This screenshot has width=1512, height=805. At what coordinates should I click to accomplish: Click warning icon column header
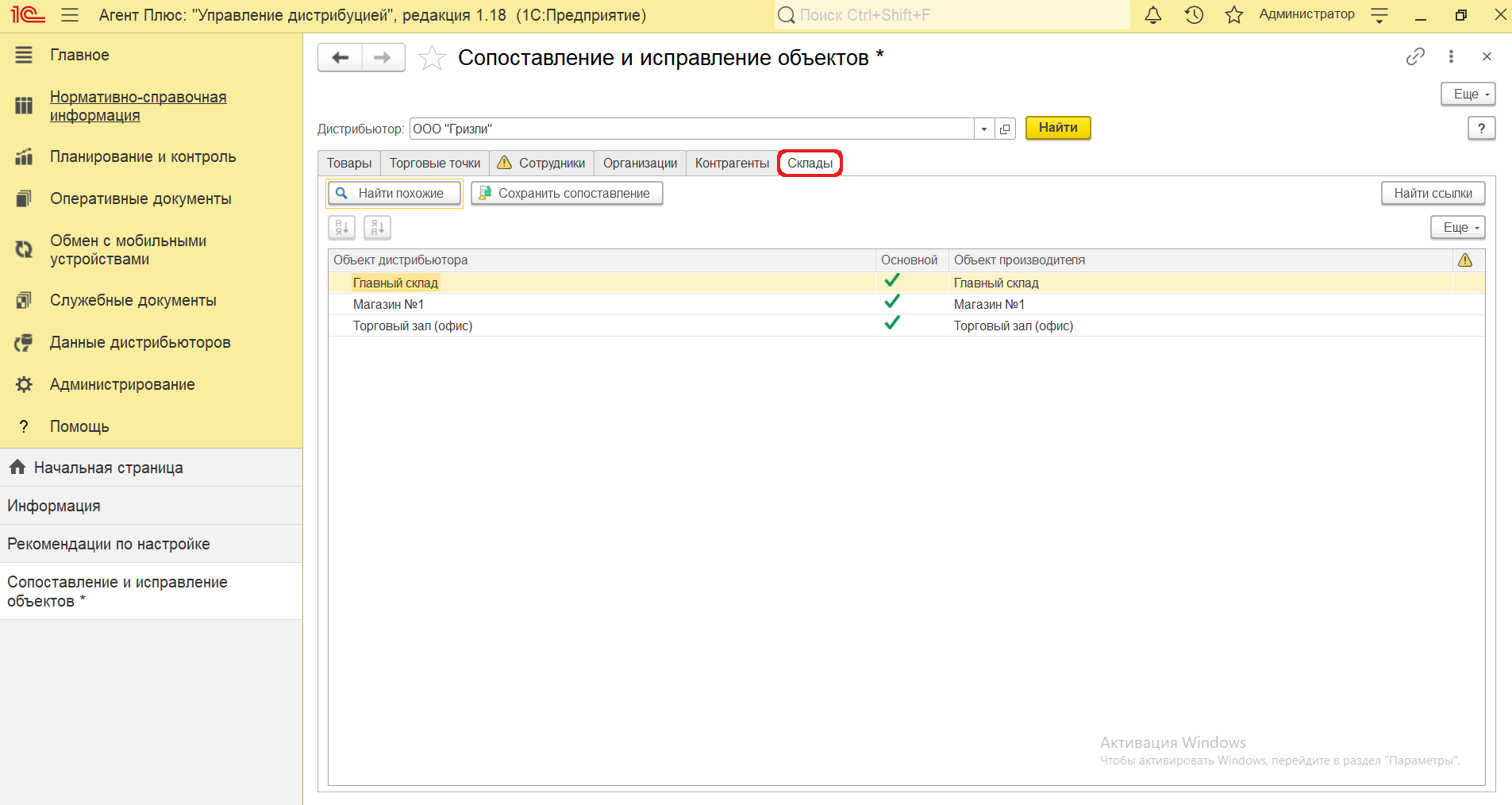pos(1465,260)
